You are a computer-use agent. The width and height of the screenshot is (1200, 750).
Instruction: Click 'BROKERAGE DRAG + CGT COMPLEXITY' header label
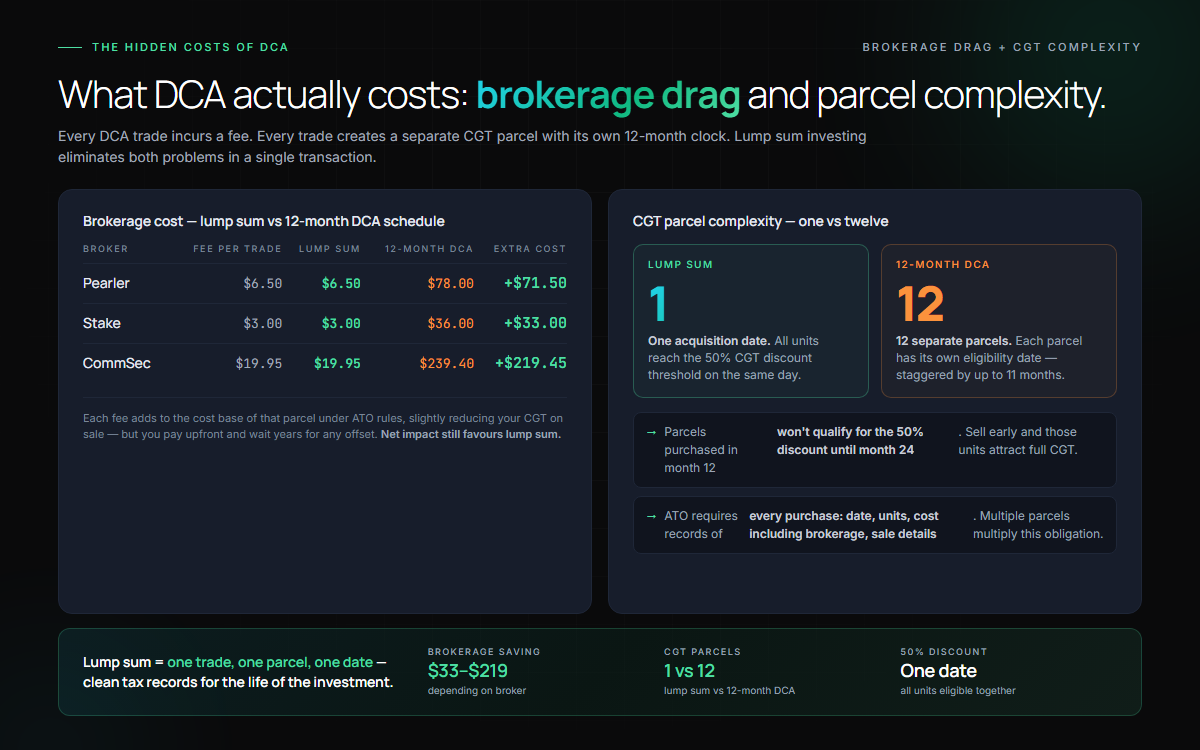click(x=1001, y=47)
